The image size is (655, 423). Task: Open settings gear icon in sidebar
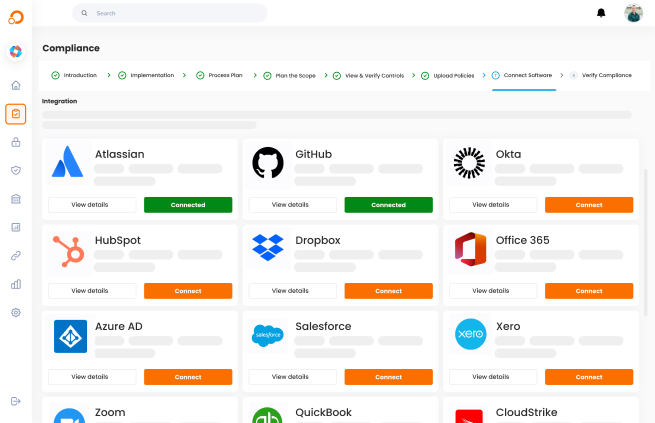point(15,312)
